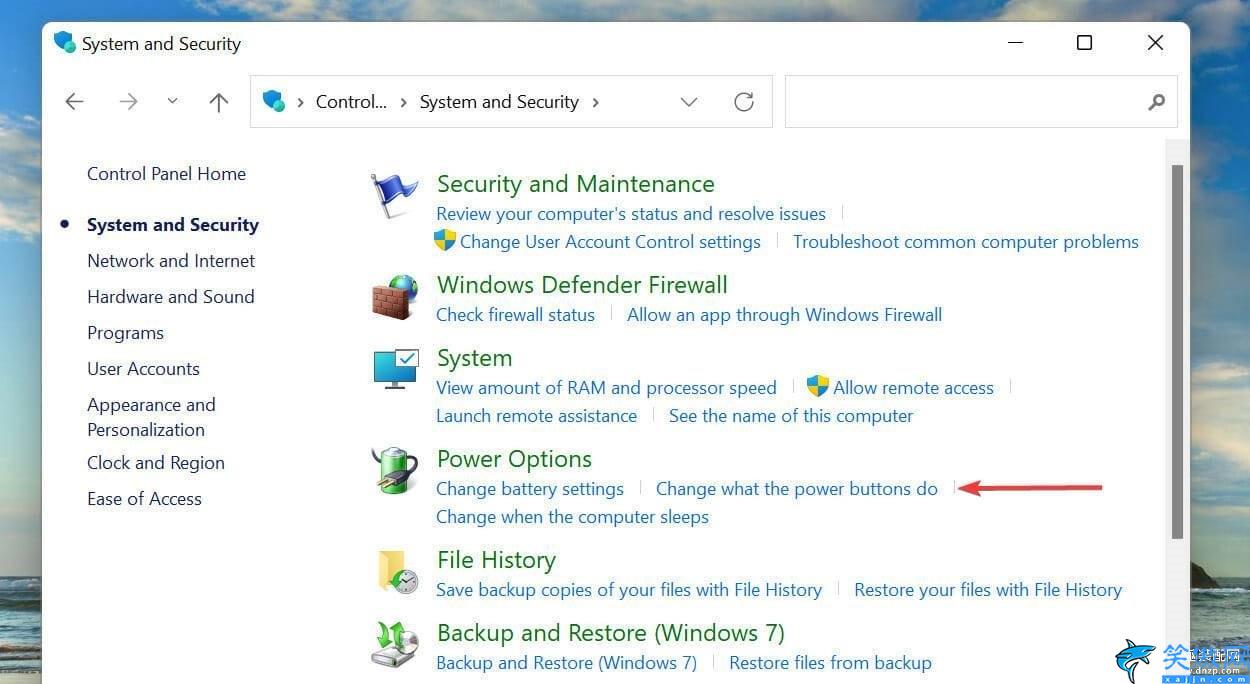Click the search magnifier icon
Screen dimensions: 1250x684
1156,101
